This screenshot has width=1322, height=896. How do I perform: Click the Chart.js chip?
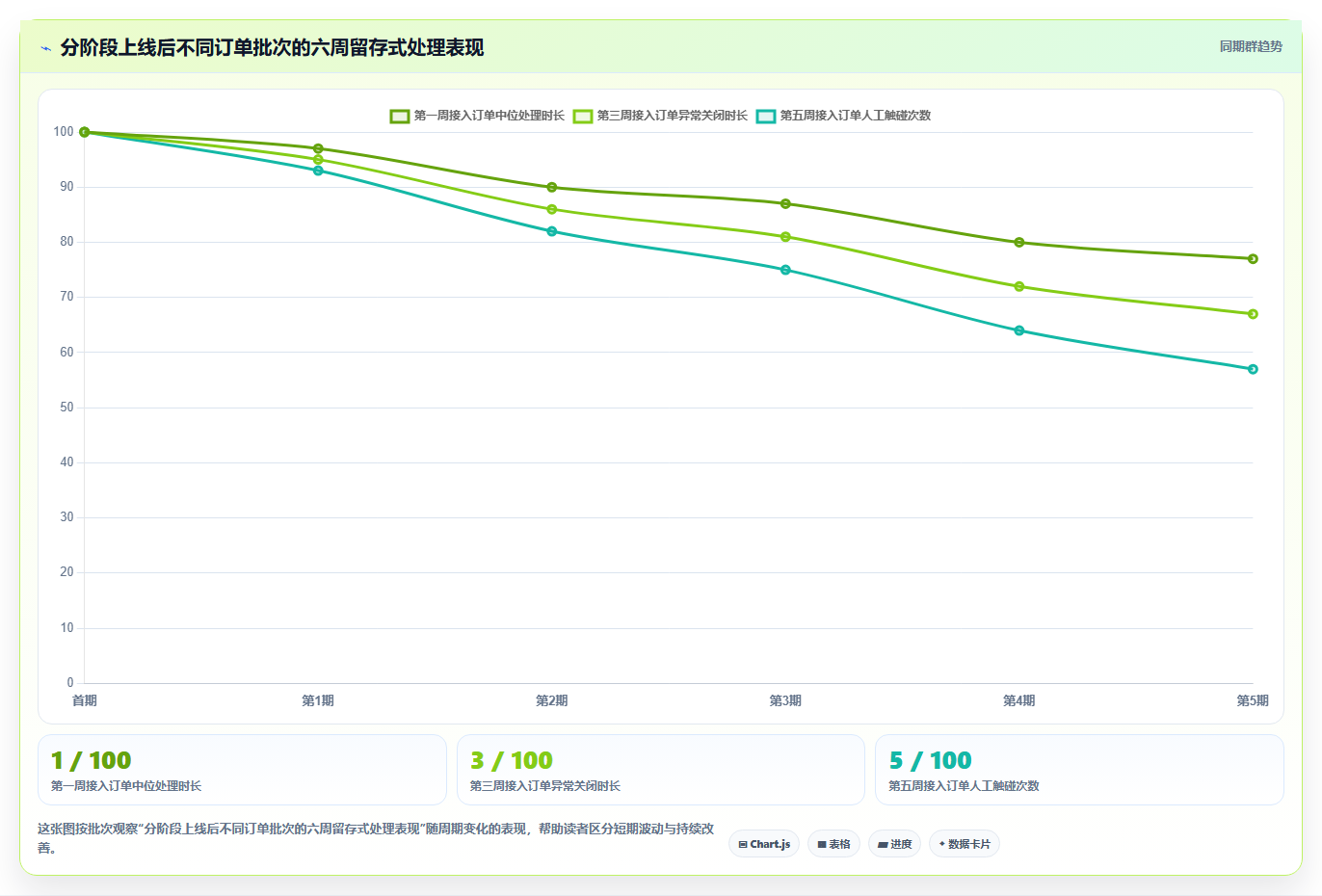pos(764,844)
